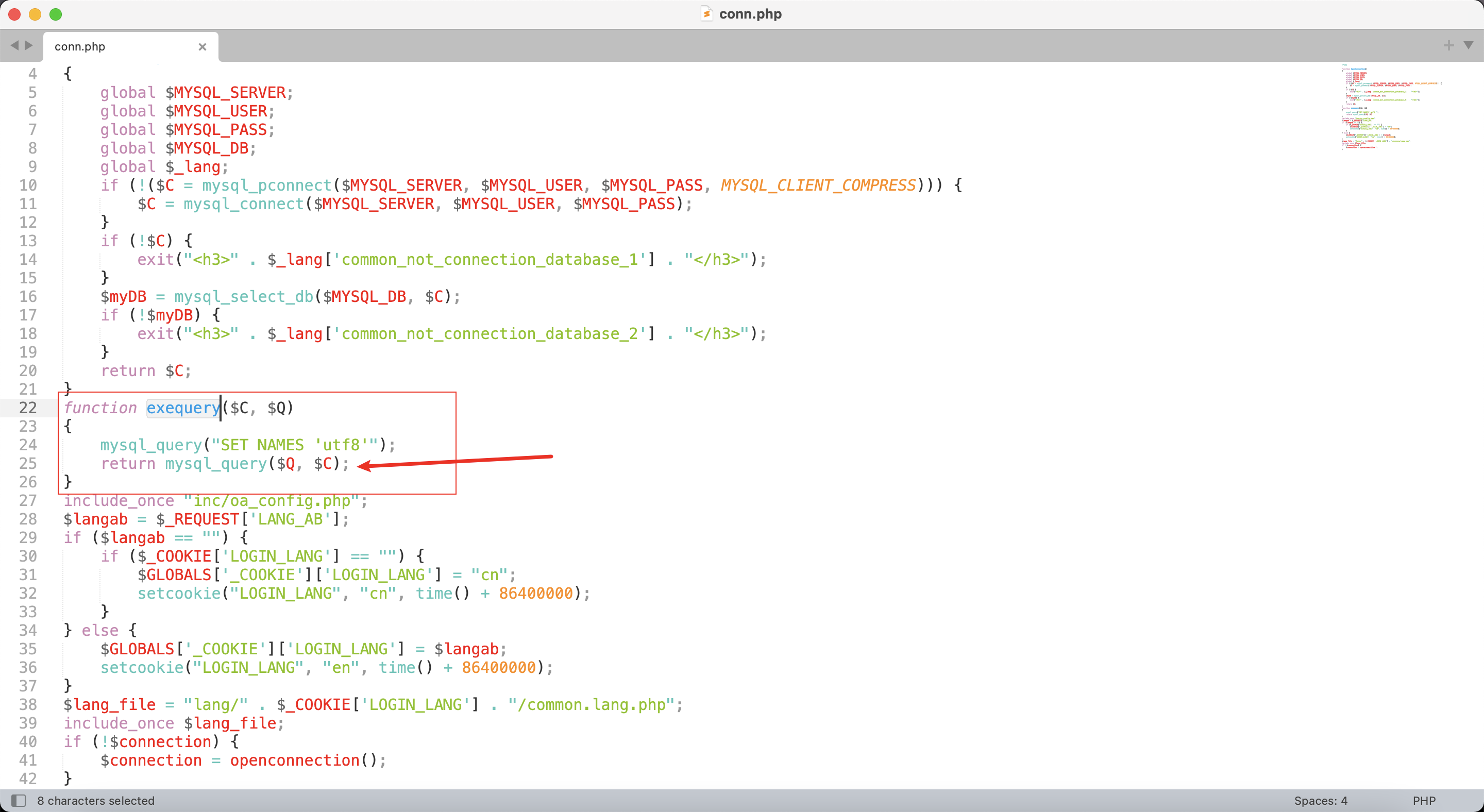Select the conn.php tab
1484x812 pixels.
(80, 47)
